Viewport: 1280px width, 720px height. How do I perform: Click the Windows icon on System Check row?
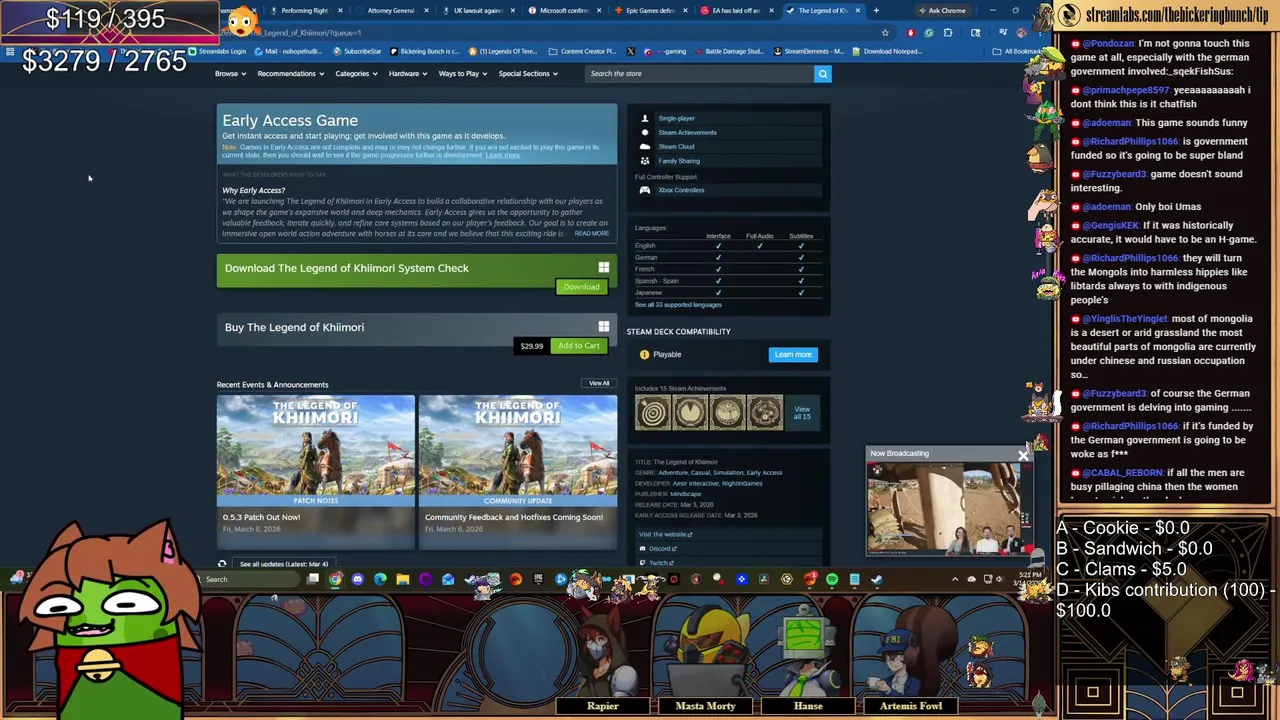point(603,268)
